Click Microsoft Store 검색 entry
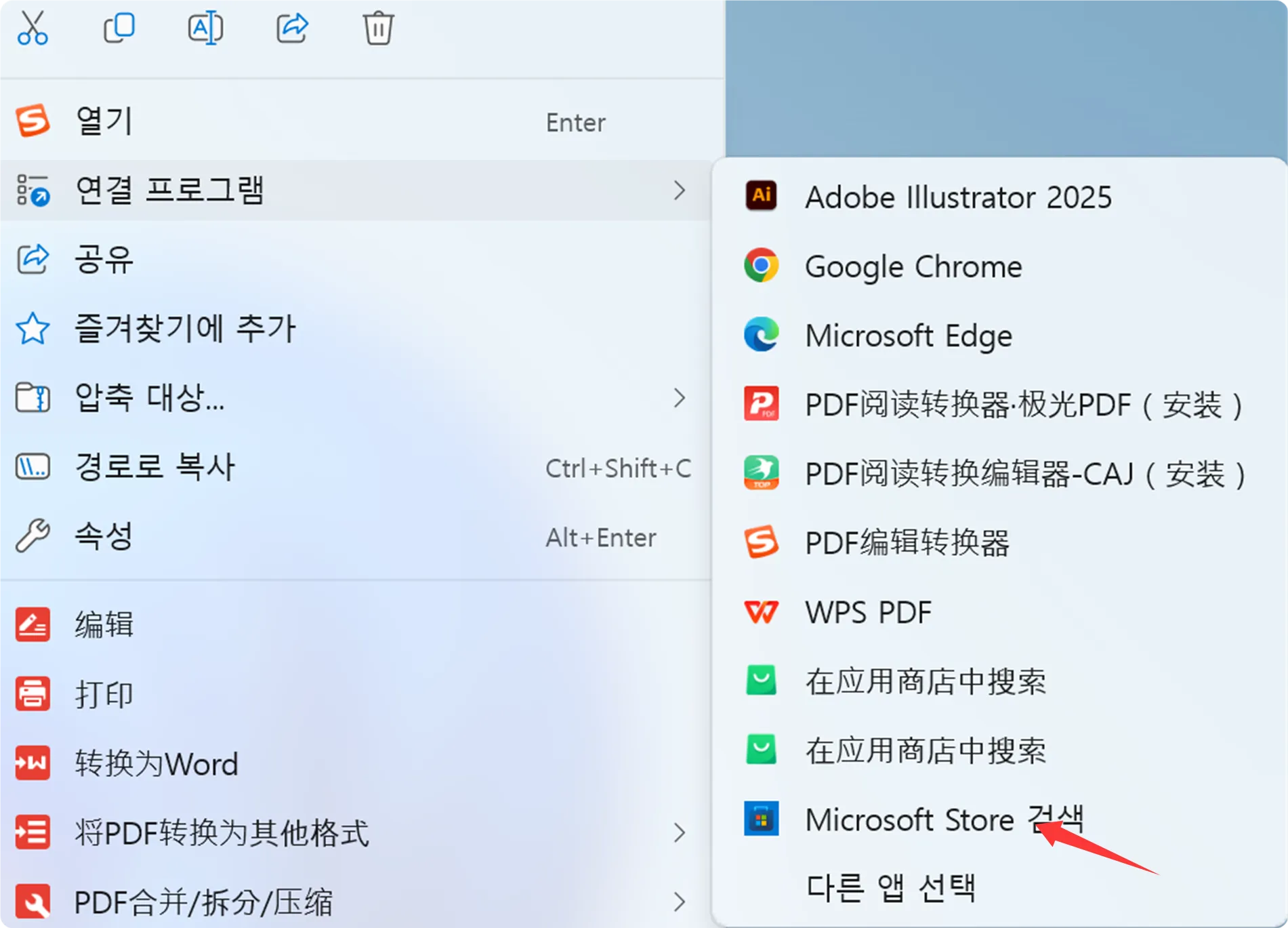The width and height of the screenshot is (1288, 928). tap(999, 820)
